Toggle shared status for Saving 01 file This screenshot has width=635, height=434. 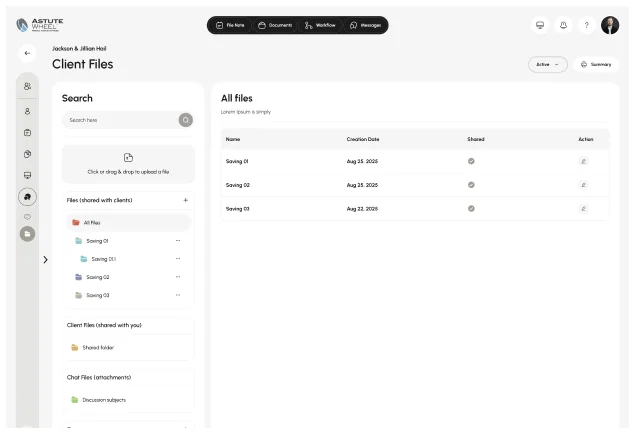(471, 161)
